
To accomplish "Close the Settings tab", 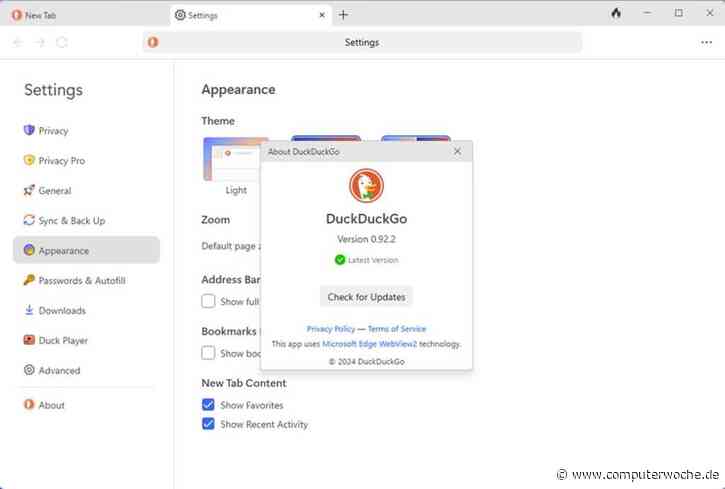I will 322,15.
